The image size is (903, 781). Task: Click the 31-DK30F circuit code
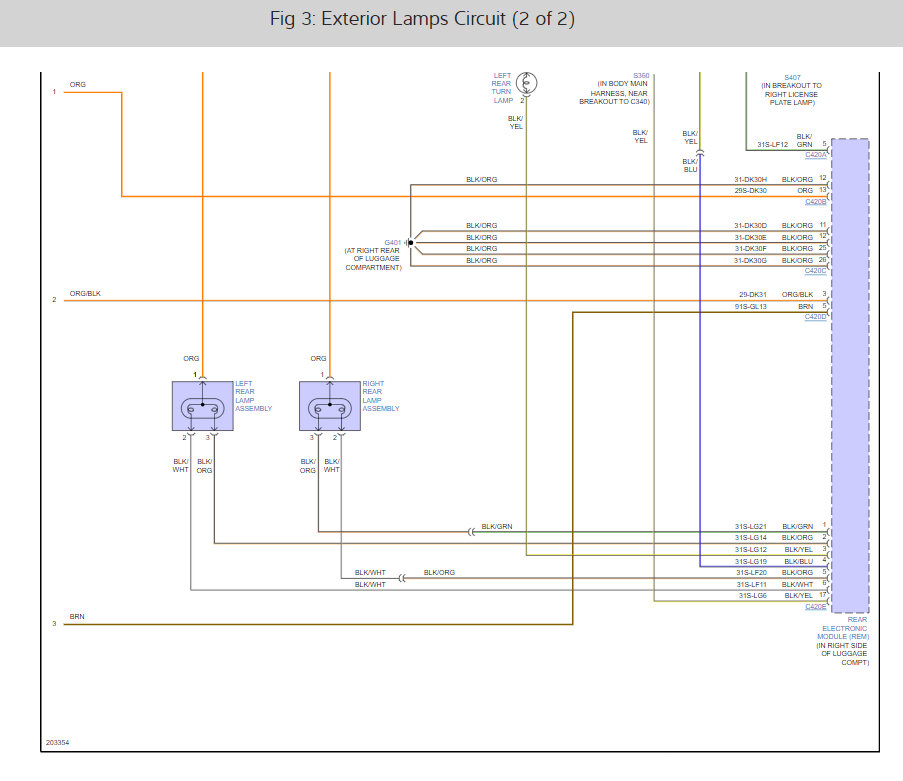(750, 249)
